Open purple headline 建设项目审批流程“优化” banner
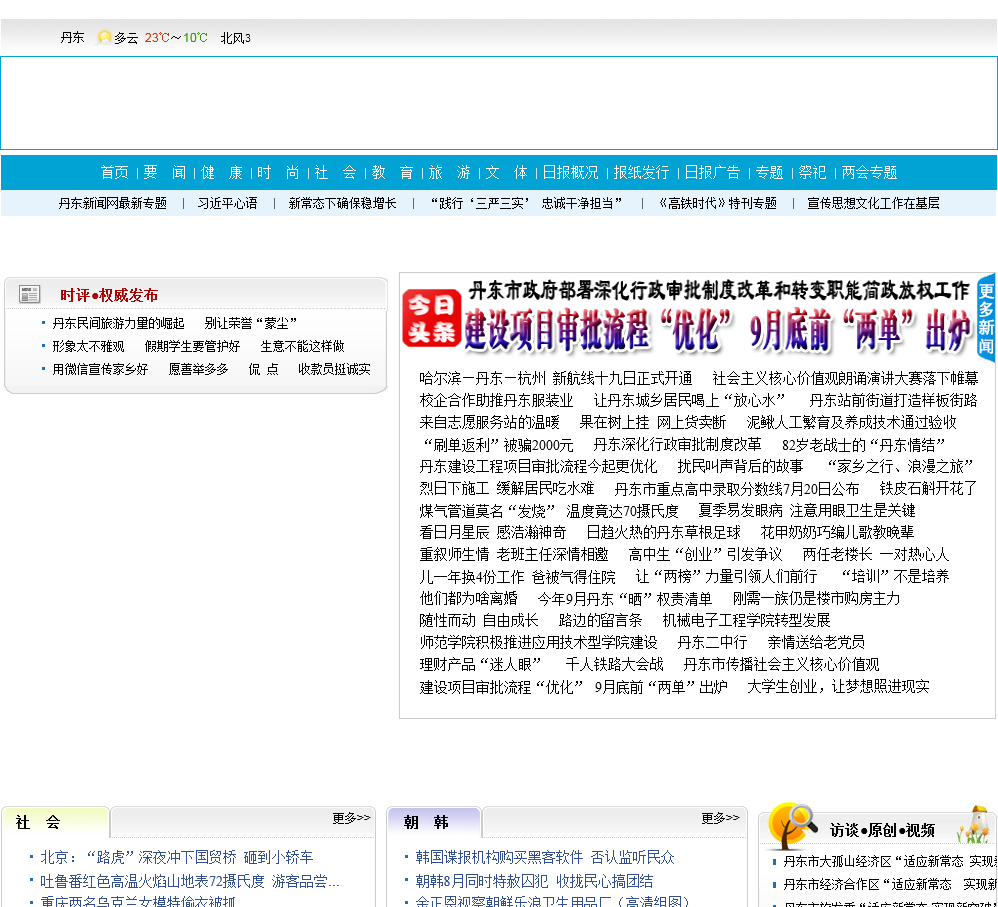 pos(717,331)
